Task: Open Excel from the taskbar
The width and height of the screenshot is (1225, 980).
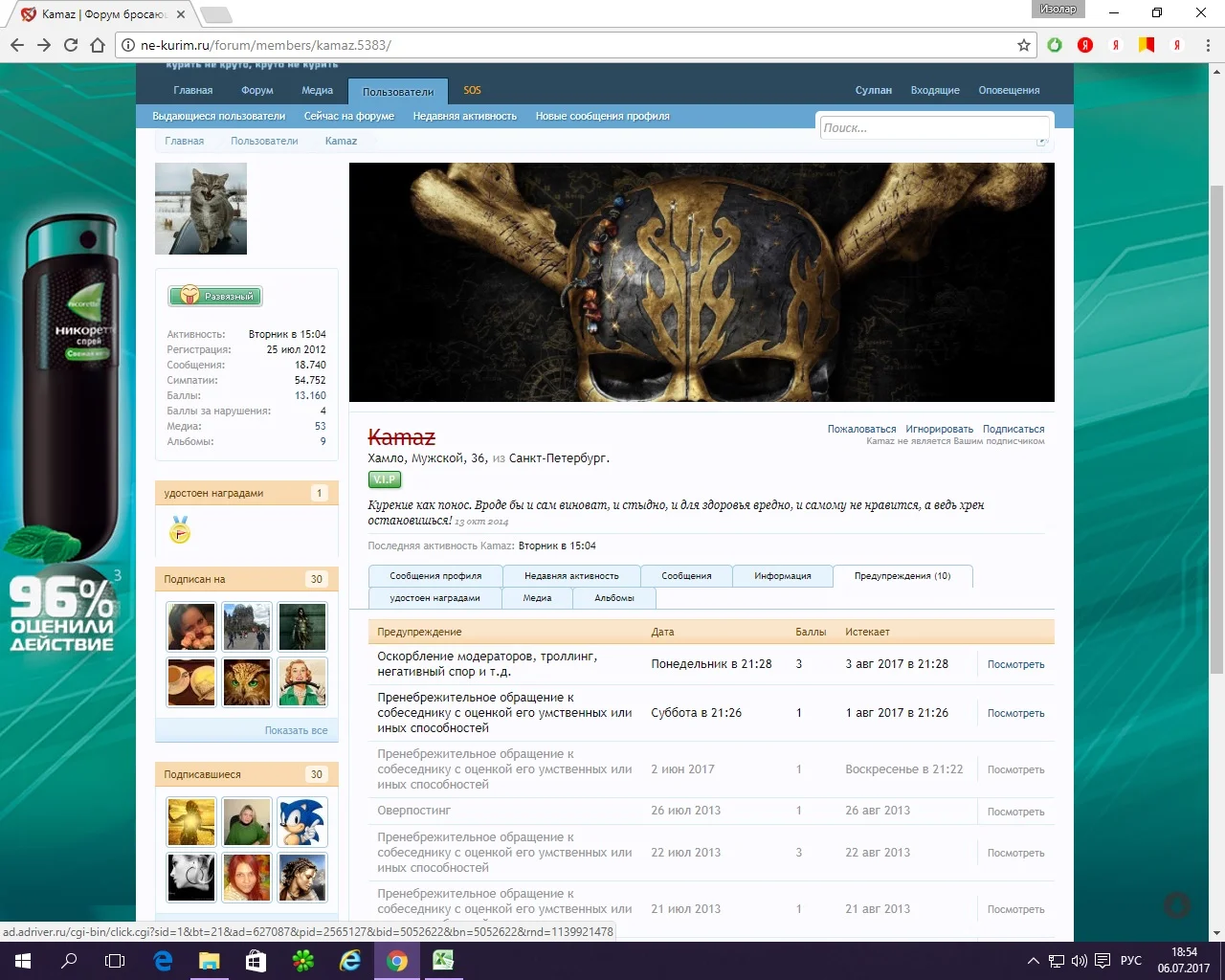Action: tap(442, 960)
